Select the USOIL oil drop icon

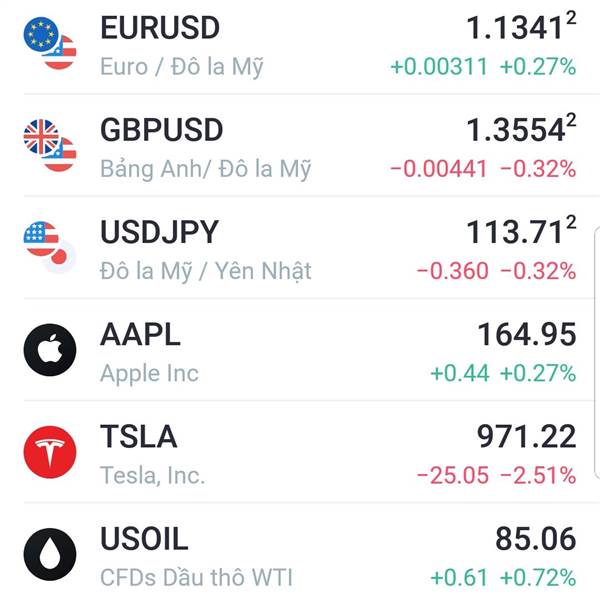[x=50, y=554]
